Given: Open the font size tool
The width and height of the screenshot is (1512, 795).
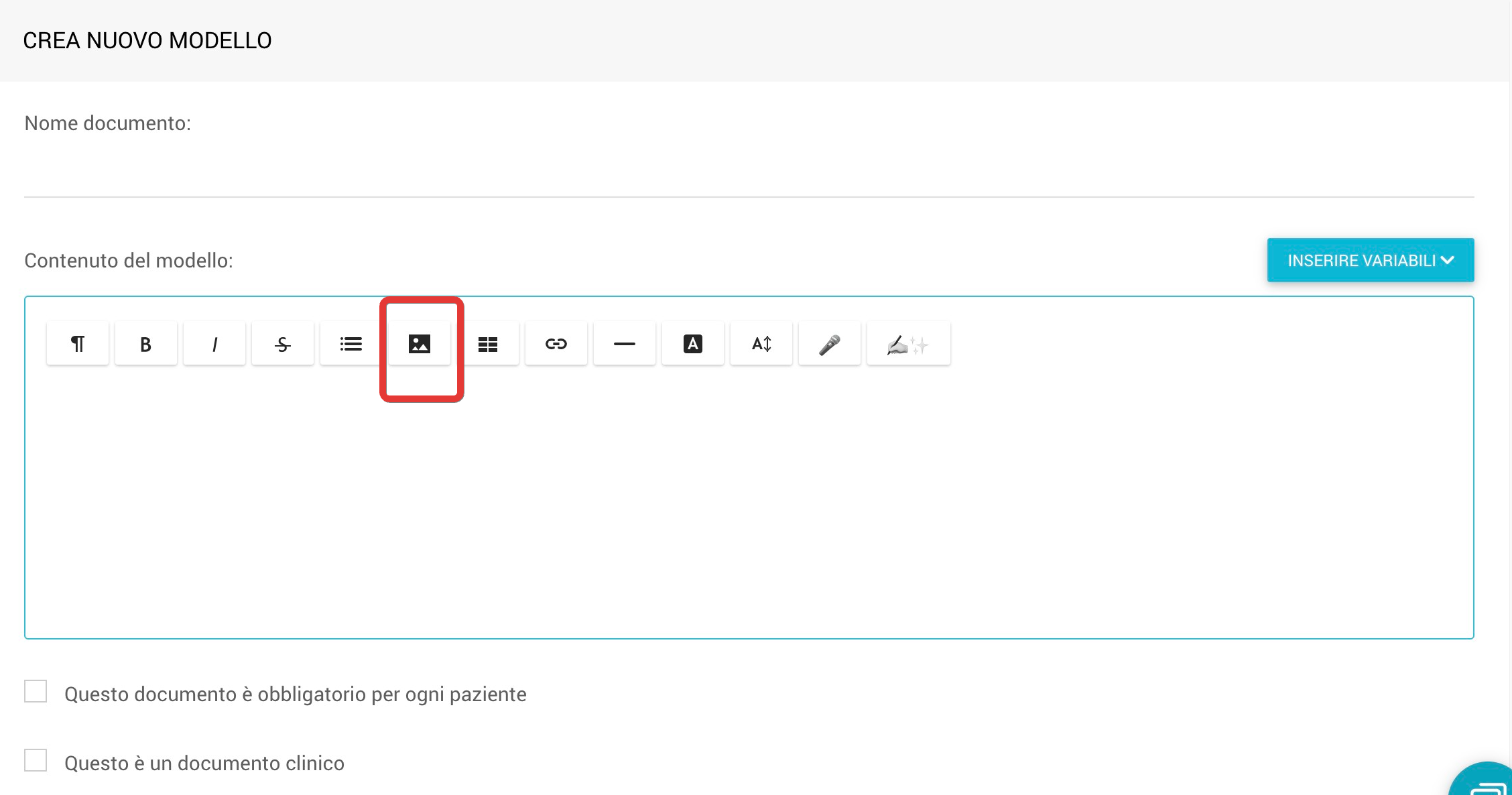Looking at the screenshot, I should 761,344.
